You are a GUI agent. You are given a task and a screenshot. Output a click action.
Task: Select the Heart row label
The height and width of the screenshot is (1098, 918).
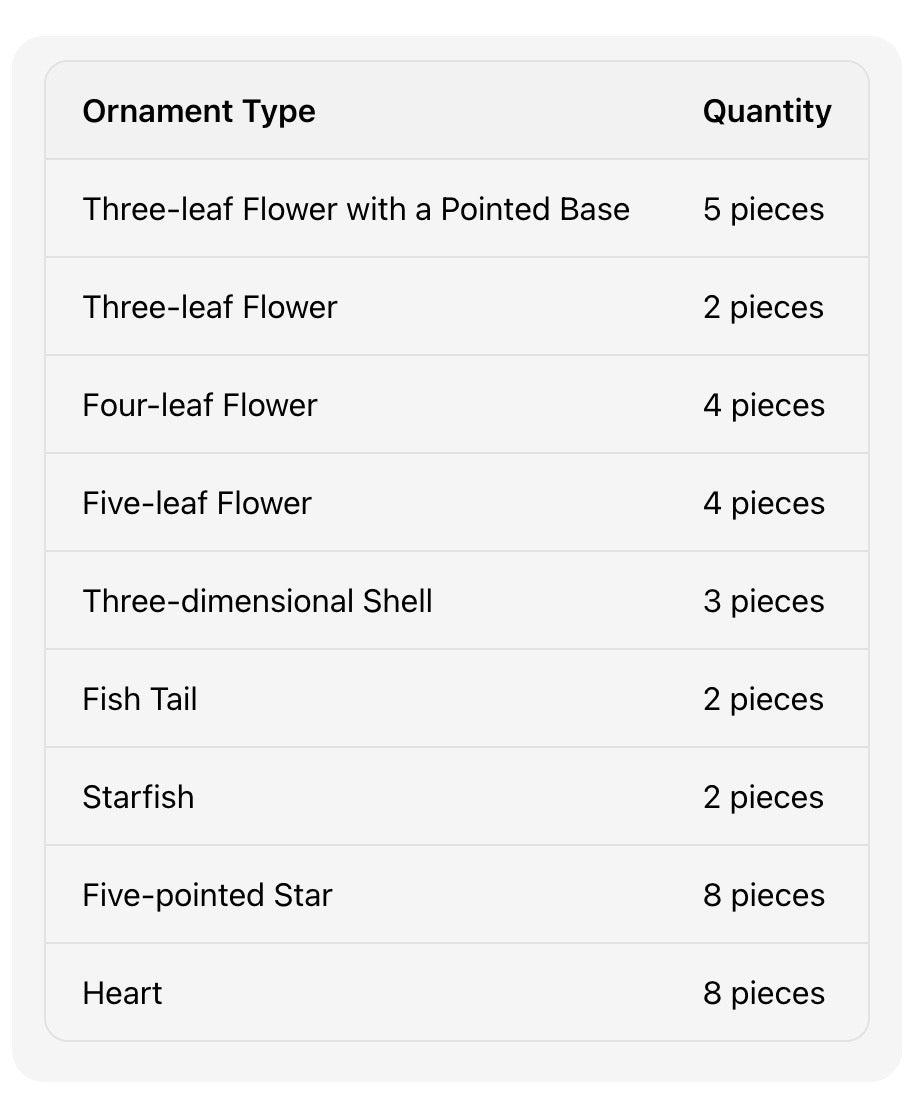click(122, 993)
